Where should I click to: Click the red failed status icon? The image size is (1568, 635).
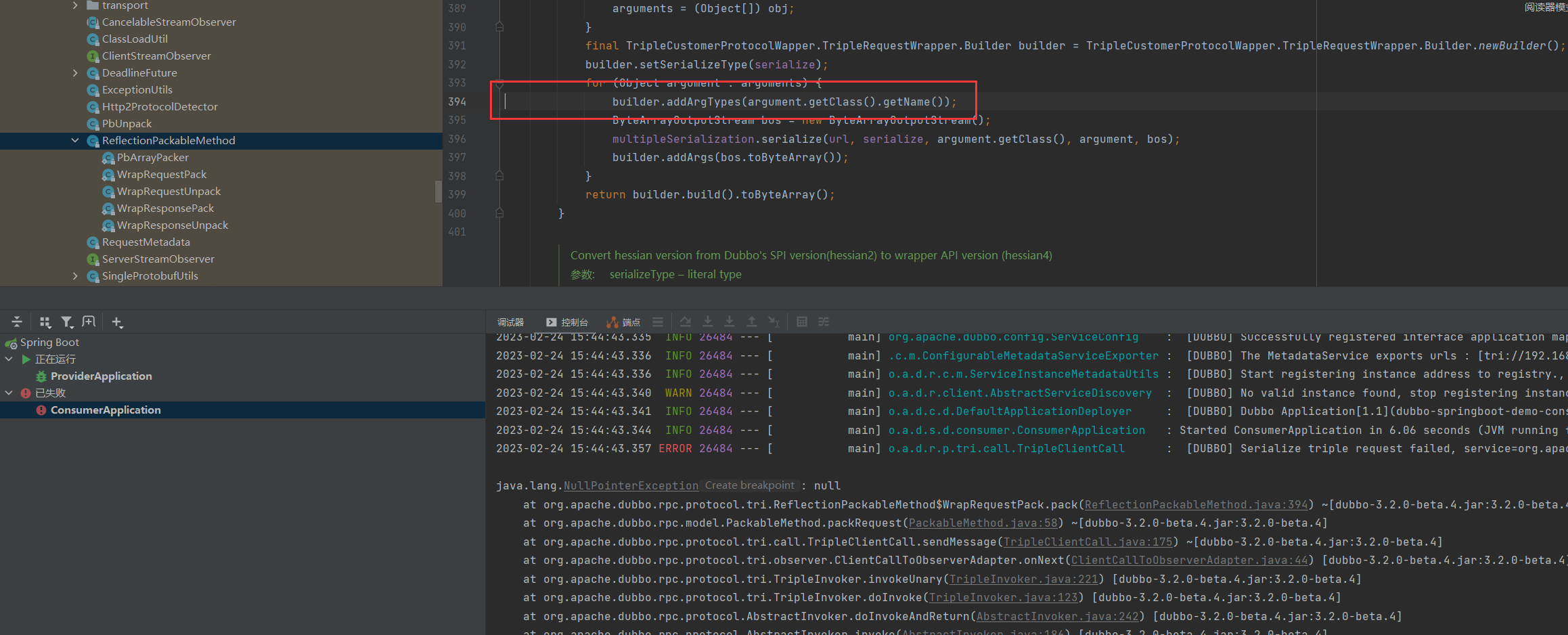26,393
